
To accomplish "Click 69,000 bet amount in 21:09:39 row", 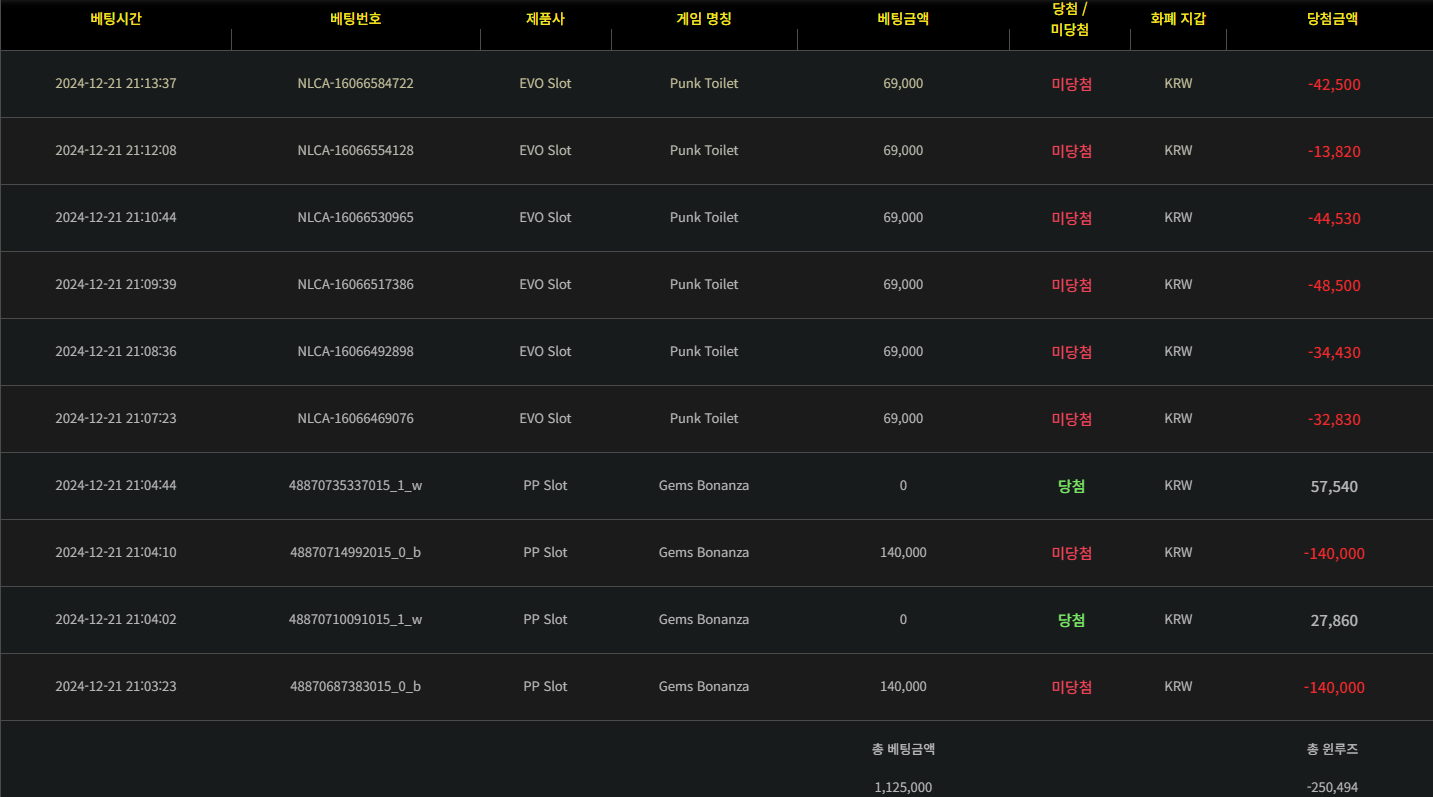I will point(903,285).
